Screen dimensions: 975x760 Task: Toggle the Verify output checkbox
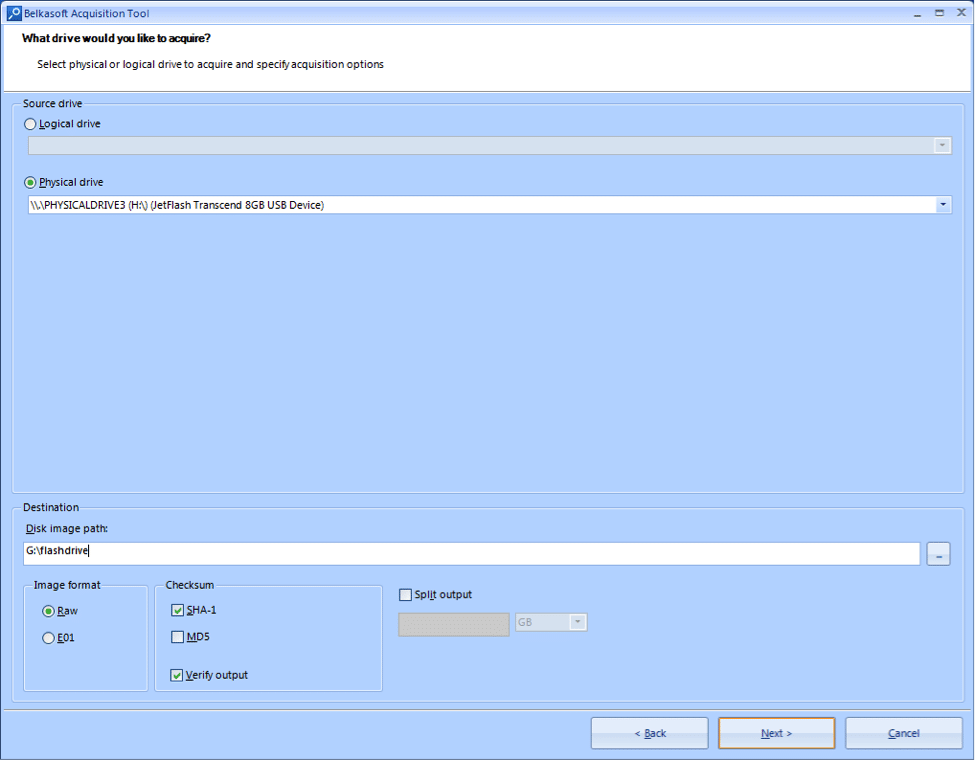[177, 675]
